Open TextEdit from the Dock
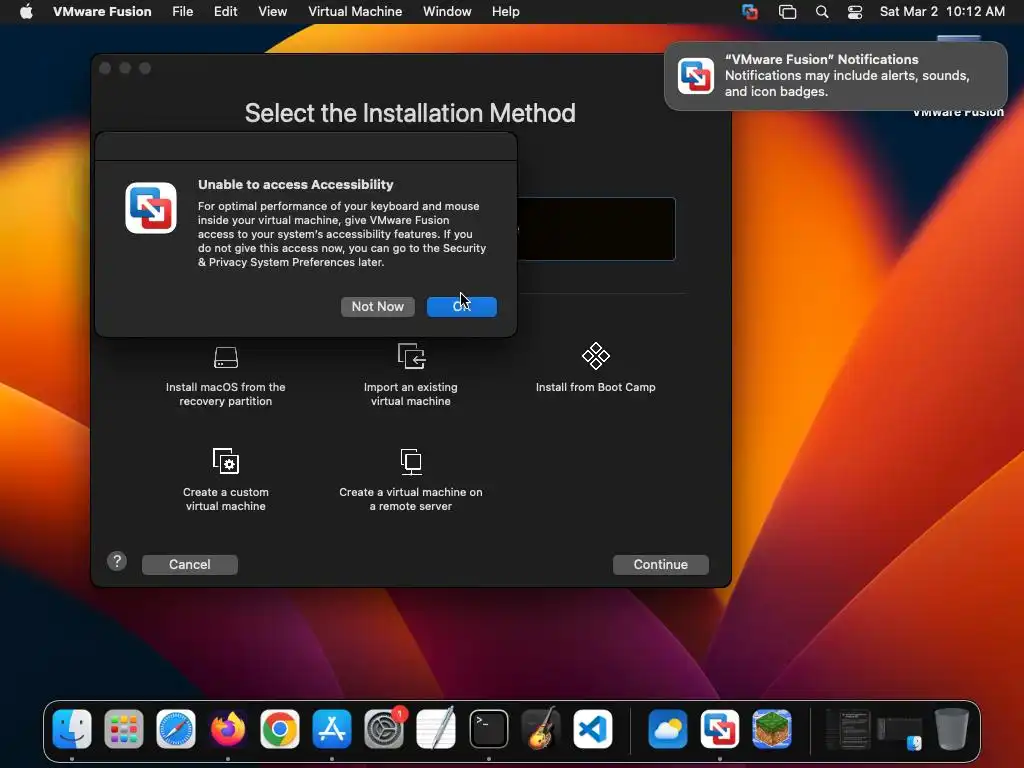 [x=436, y=728]
